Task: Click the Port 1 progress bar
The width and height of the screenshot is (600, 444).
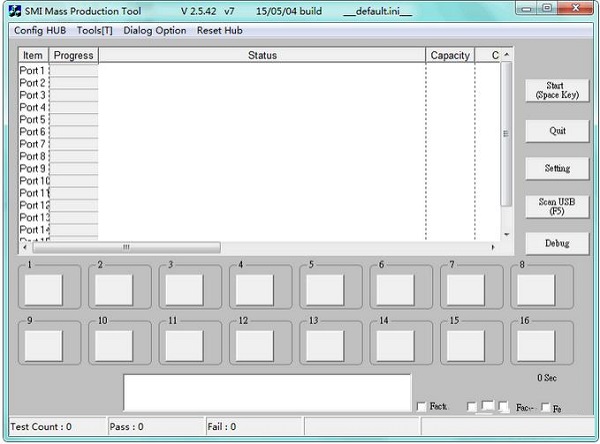Action: [x=74, y=70]
